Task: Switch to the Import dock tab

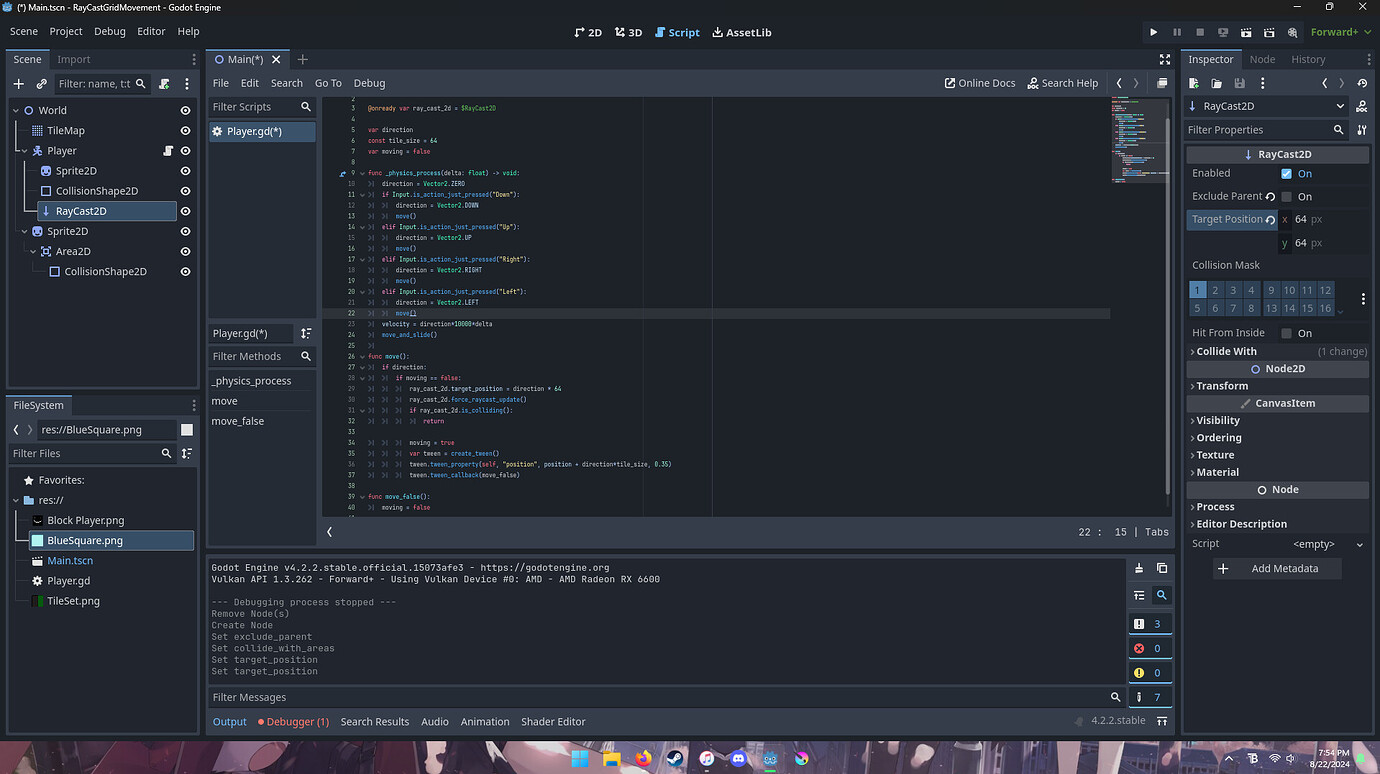Action: [x=74, y=60]
